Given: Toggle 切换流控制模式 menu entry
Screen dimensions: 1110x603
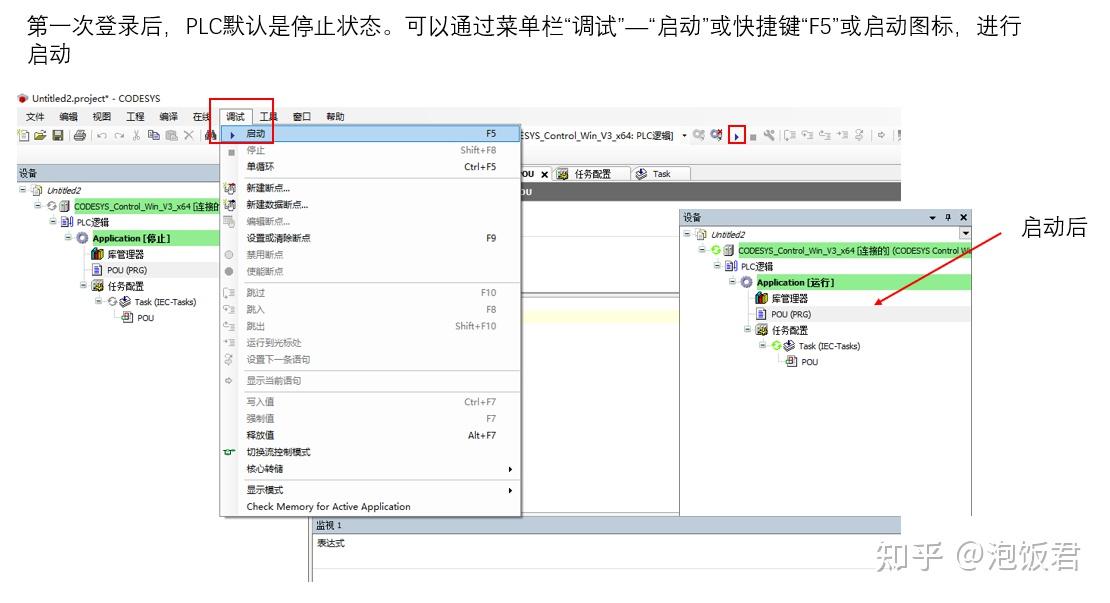Looking at the screenshot, I should coord(370,452).
